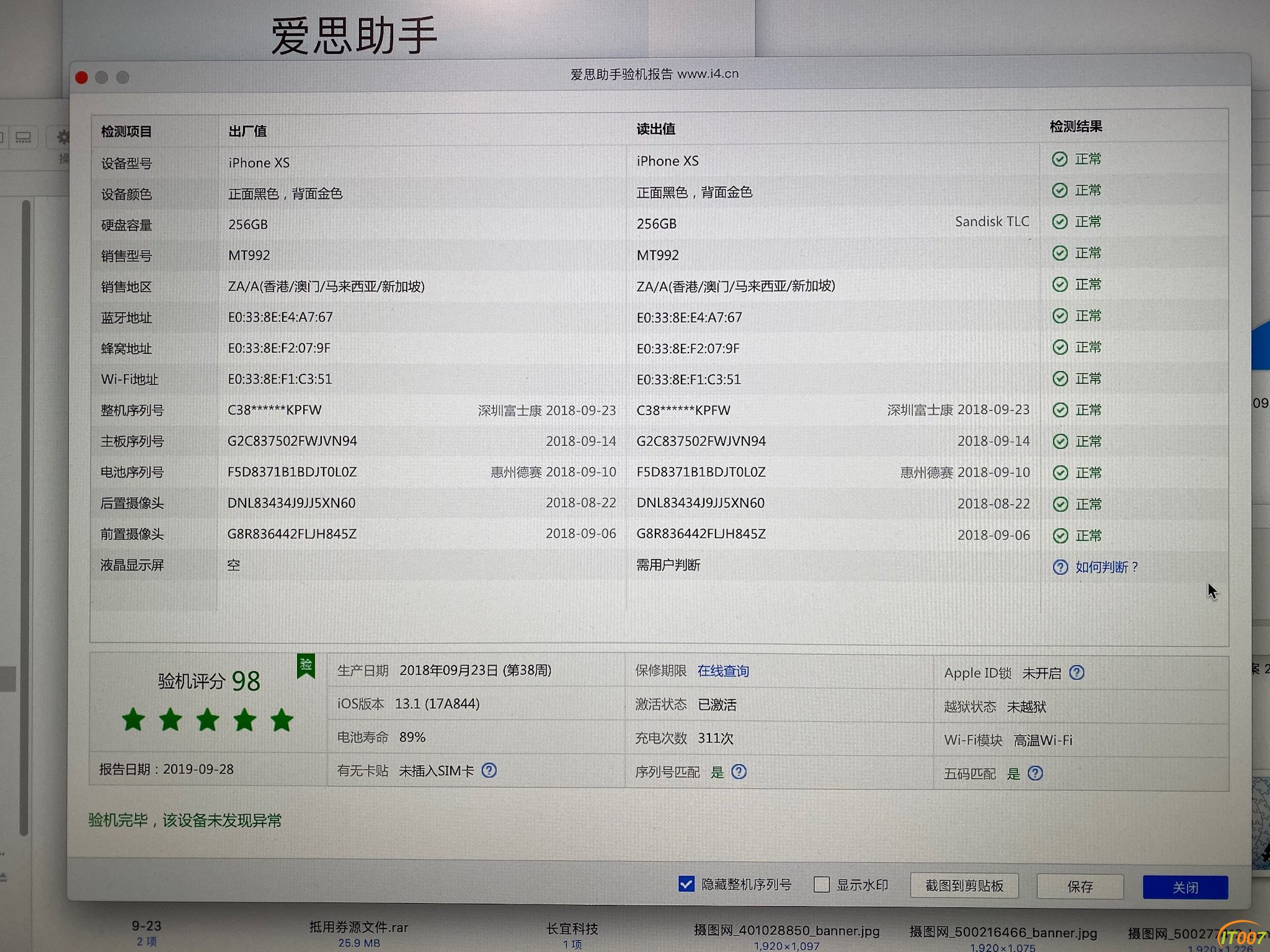Click the iOS版本 value 13.1 (17A844)
Image resolution: width=1270 pixels, height=952 pixels.
click(x=437, y=704)
